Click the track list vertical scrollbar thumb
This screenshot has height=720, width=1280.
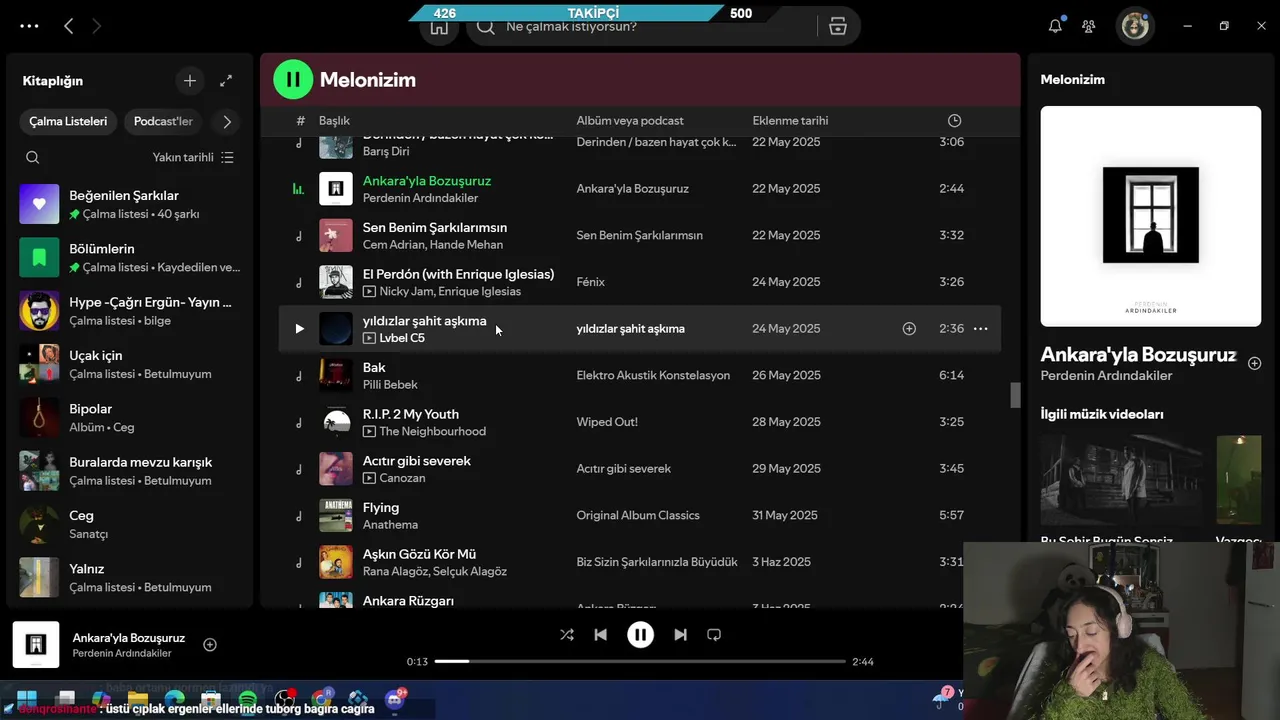click(x=1015, y=395)
